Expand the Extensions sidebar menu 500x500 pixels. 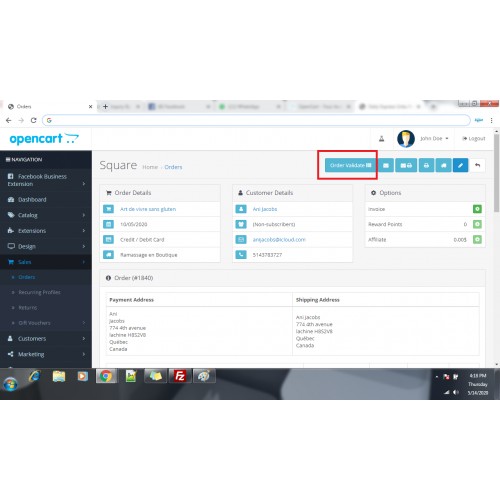pyautogui.click(x=46, y=231)
